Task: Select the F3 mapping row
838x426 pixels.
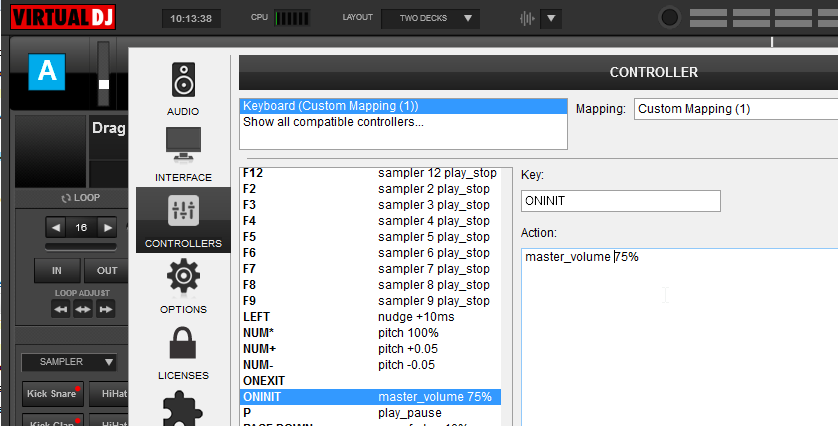Action: coord(370,205)
